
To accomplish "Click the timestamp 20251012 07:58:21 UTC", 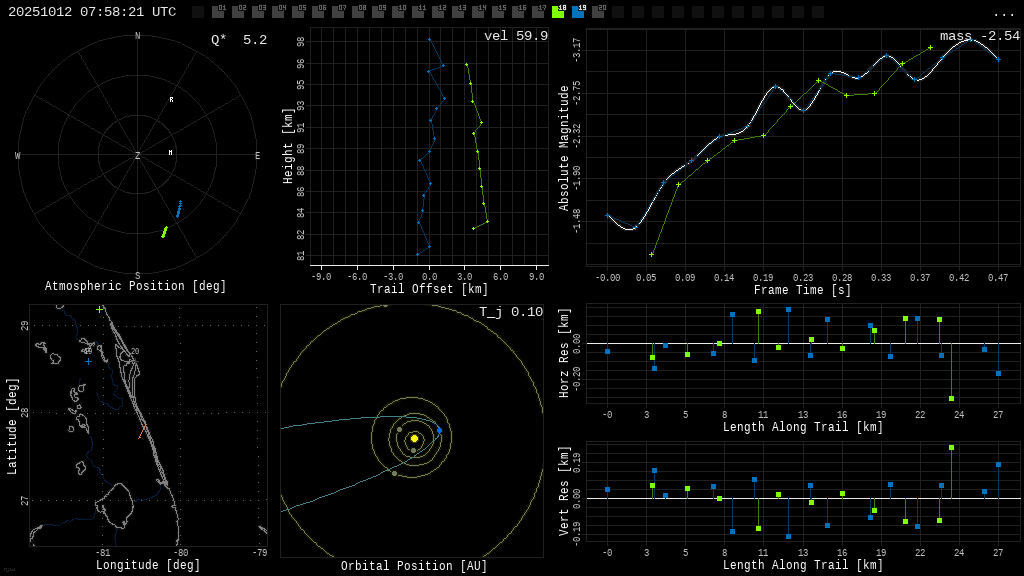I will [92, 12].
